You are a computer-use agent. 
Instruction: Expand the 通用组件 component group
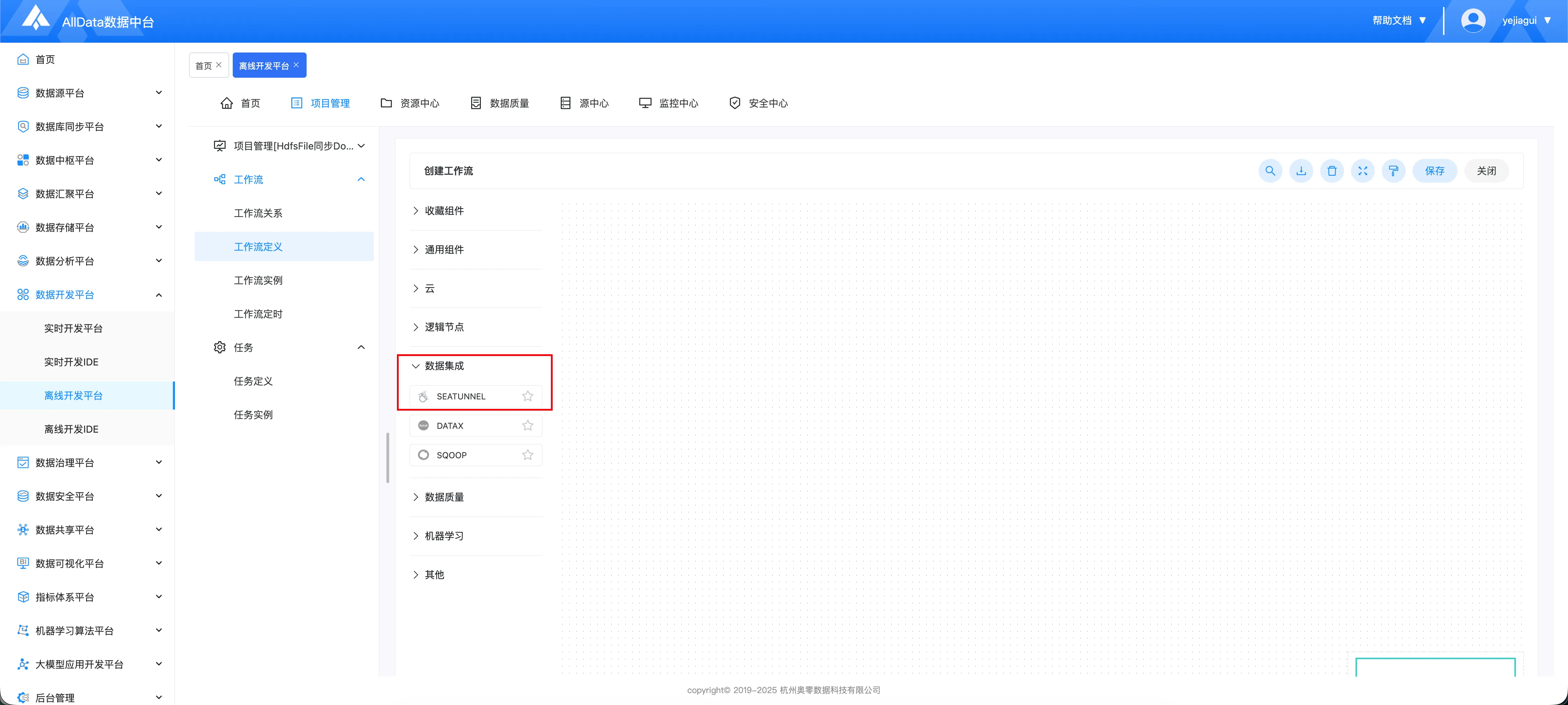pyautogui.click(x=444, y=250)
